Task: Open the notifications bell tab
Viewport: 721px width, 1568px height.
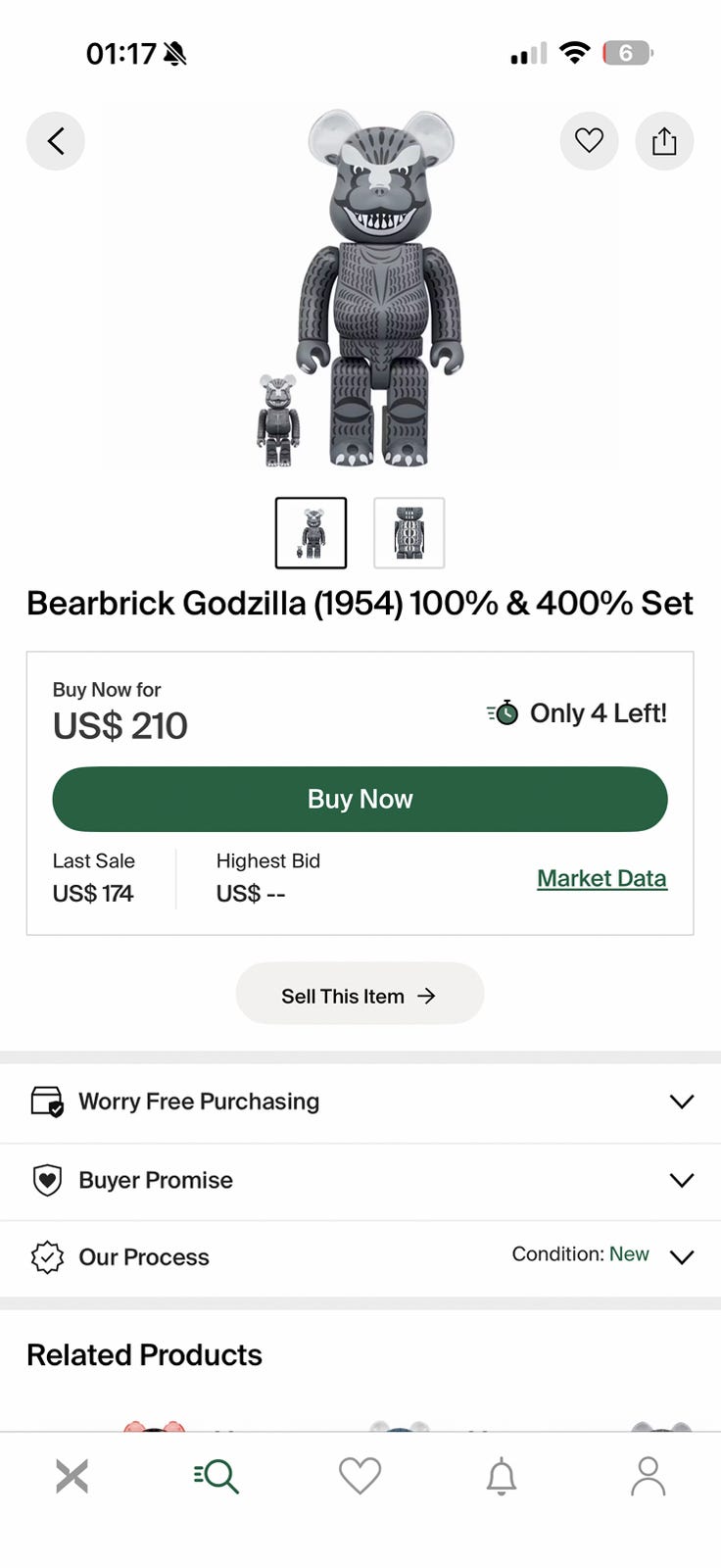Action: coord(502,1476)
